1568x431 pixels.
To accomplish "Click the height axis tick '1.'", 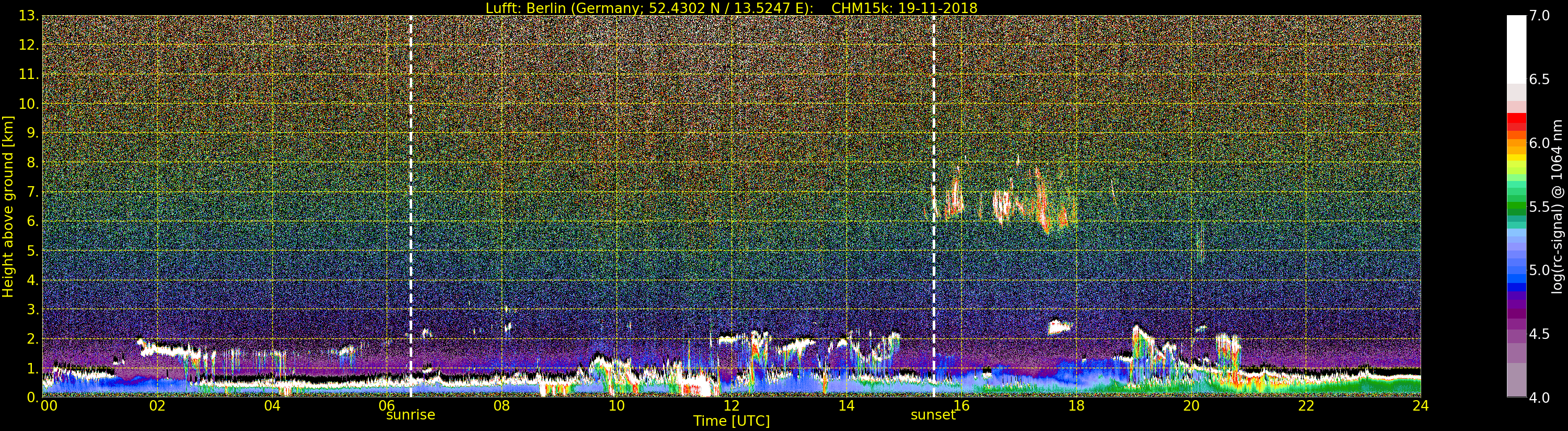I will tap(32, 368).
